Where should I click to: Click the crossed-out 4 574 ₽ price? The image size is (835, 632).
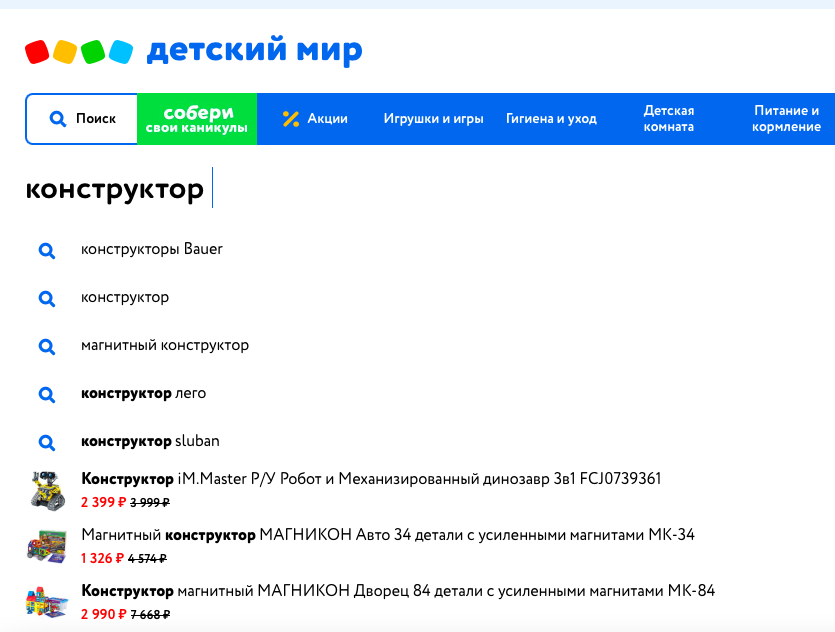tap(147, 559)
